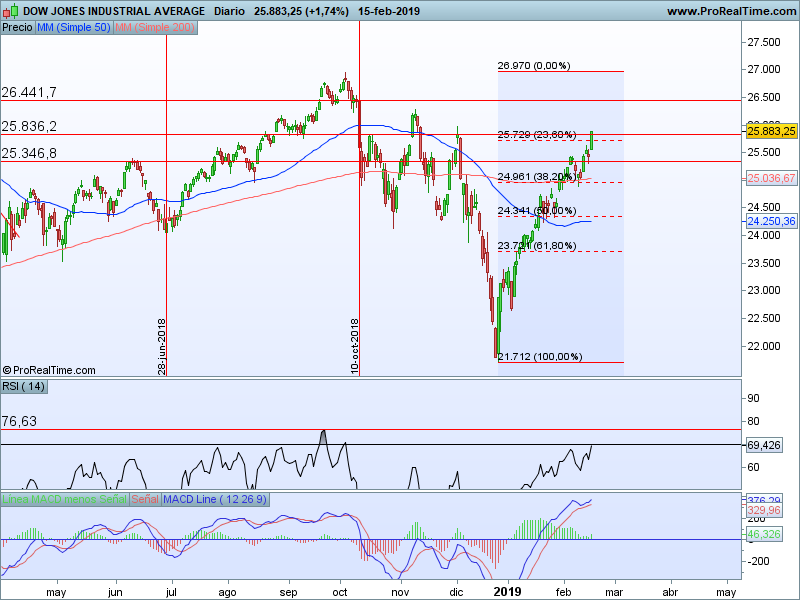Click the Precio legend label

click(17, 28)
